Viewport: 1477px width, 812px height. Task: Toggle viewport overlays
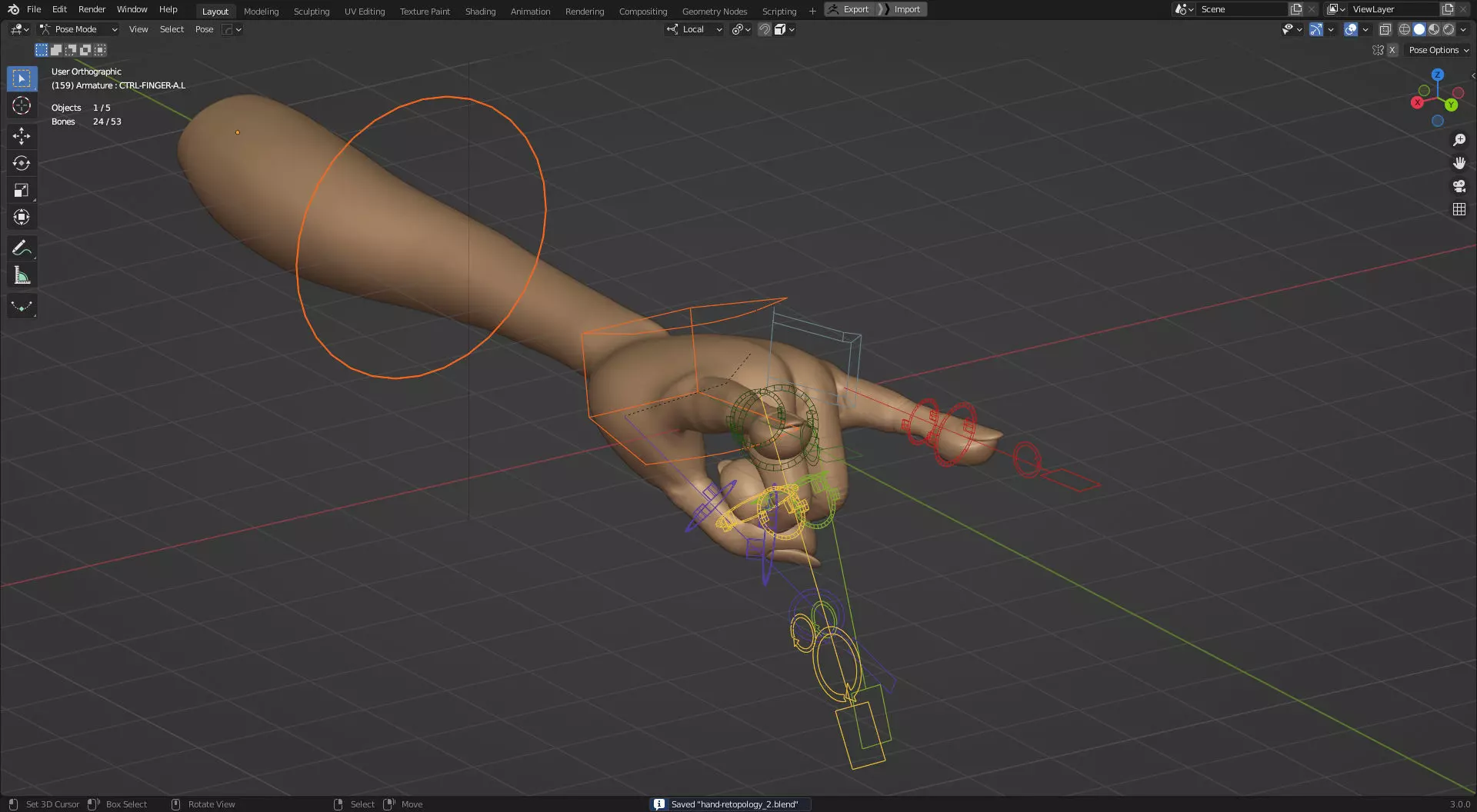(1351, 29)
